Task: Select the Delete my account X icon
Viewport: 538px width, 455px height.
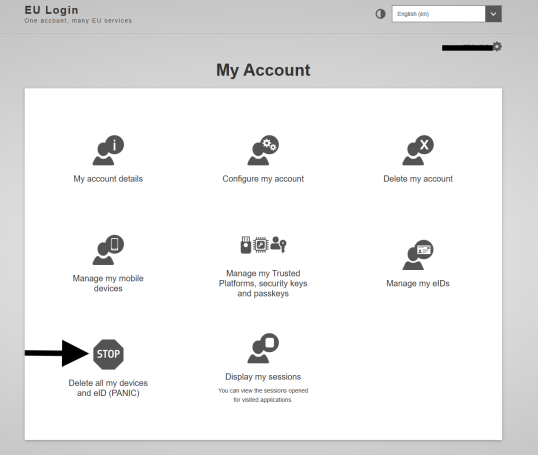Action: (x=418, y=150)
